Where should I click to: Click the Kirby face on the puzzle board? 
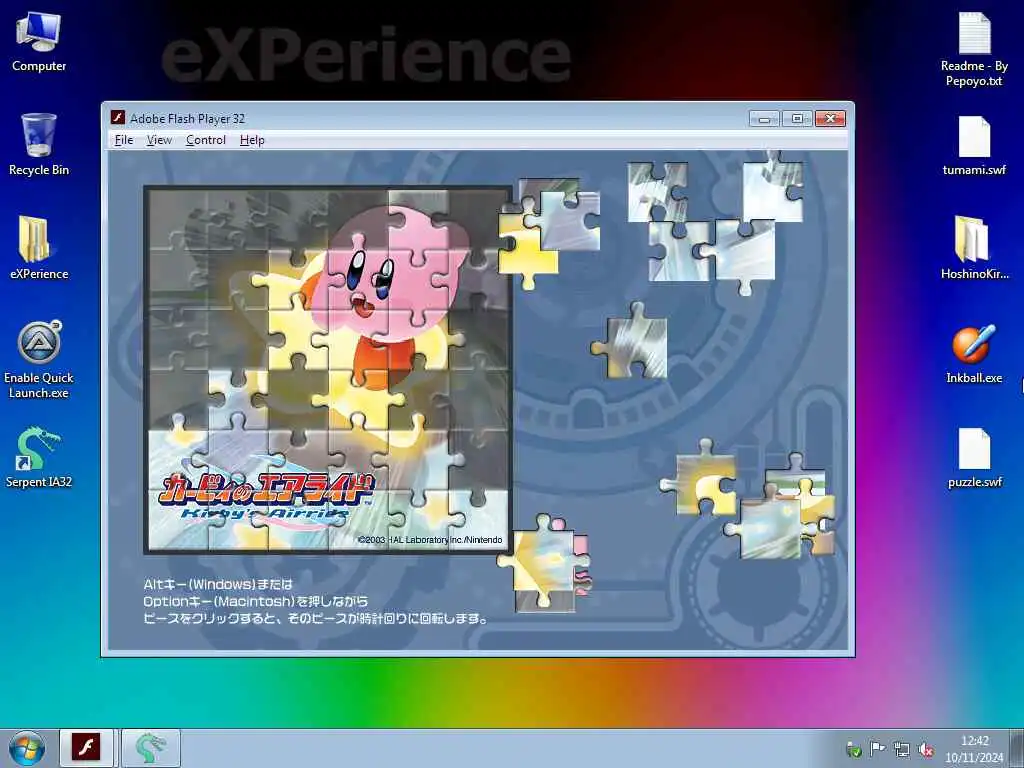(370, 279)
